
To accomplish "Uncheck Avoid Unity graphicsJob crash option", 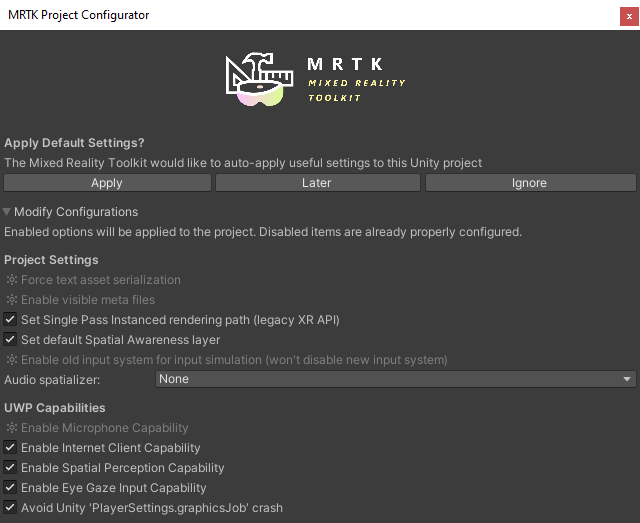I will [x=11, y=508].
